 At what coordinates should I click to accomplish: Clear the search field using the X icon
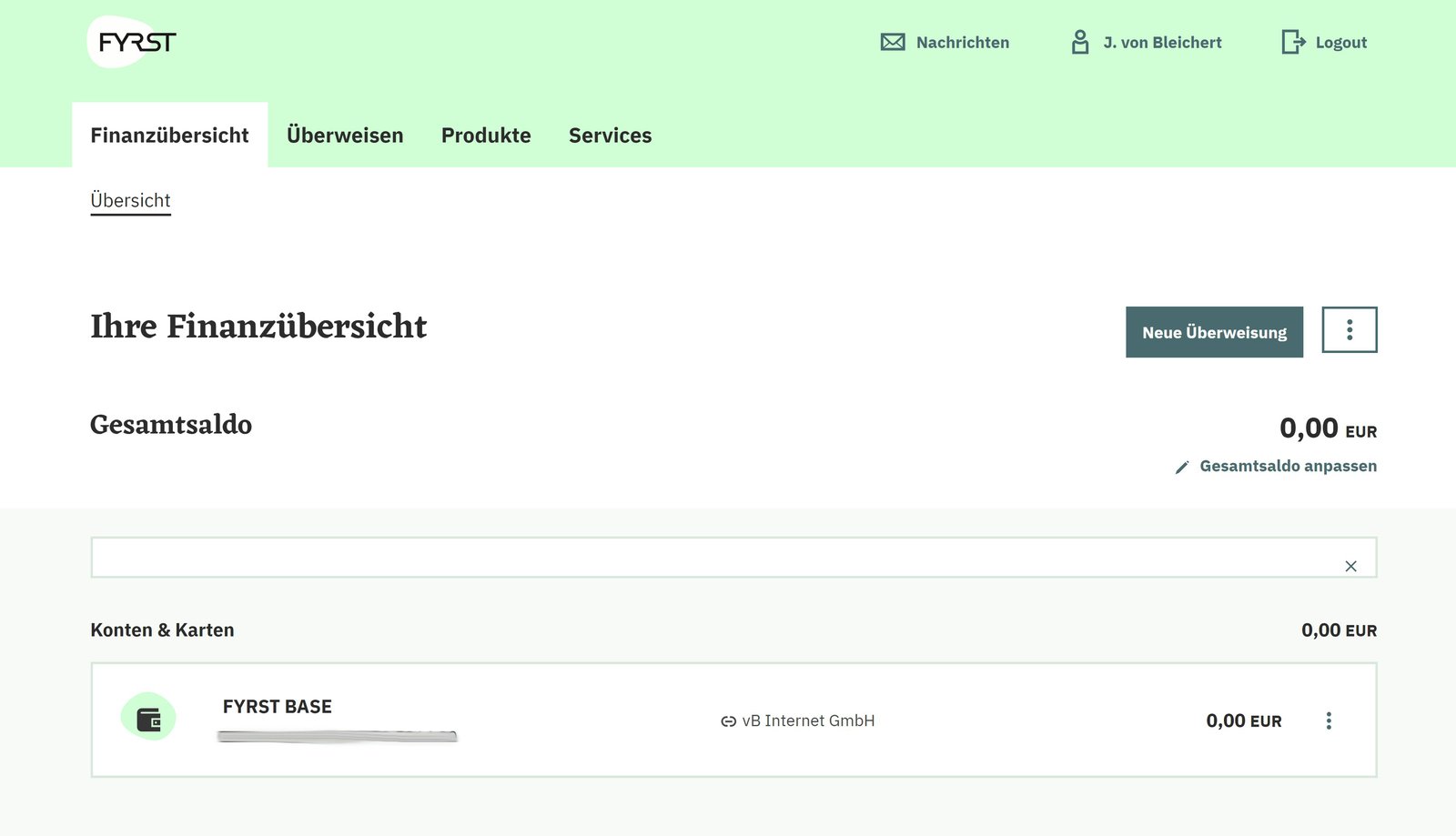1352,566
